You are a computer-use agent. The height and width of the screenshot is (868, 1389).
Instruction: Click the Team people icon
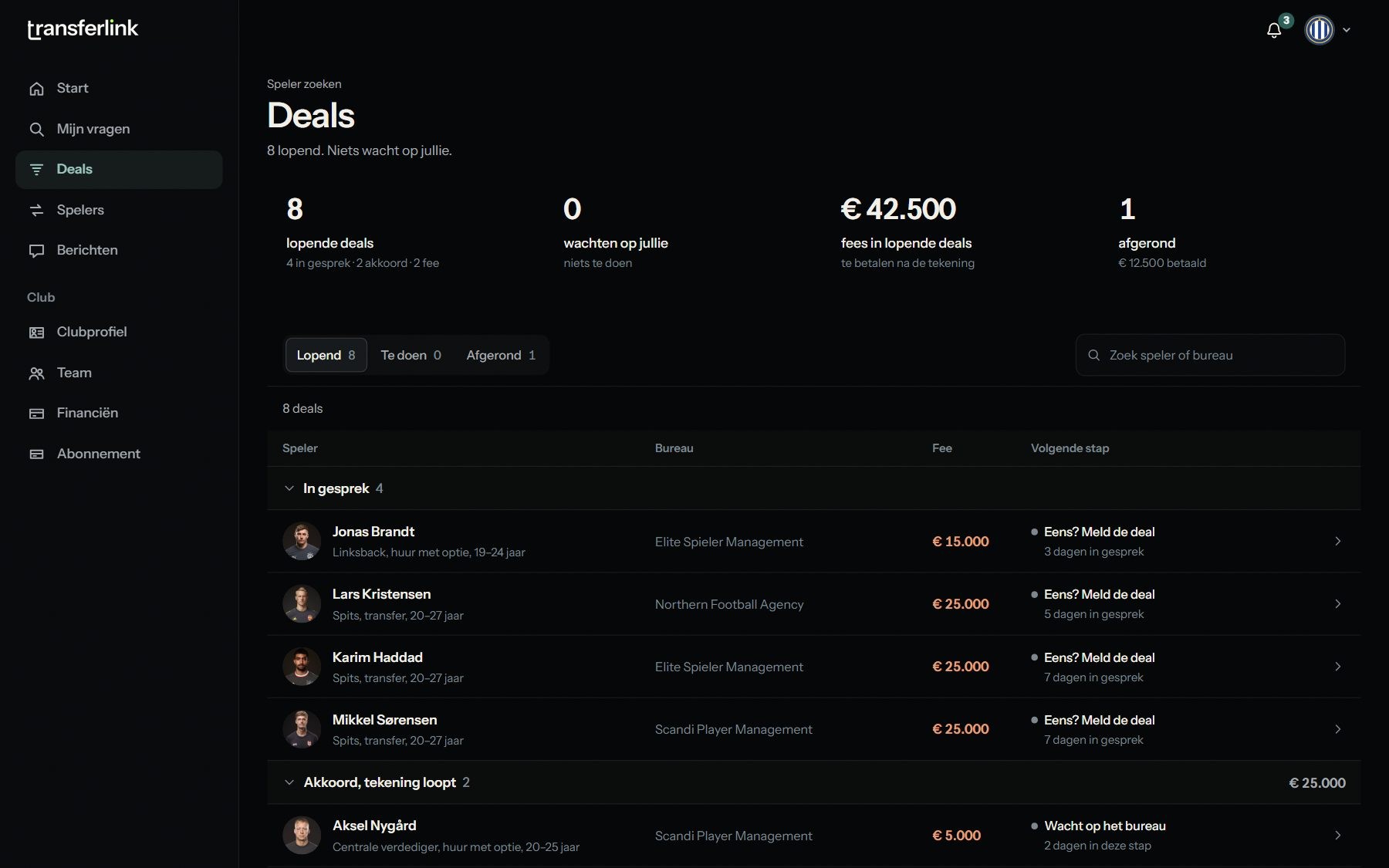[36, 373]
